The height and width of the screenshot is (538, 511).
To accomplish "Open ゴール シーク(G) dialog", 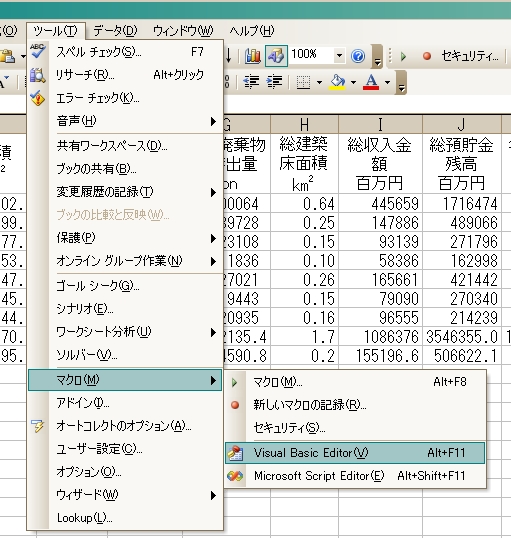I will [x=125, y=286].
